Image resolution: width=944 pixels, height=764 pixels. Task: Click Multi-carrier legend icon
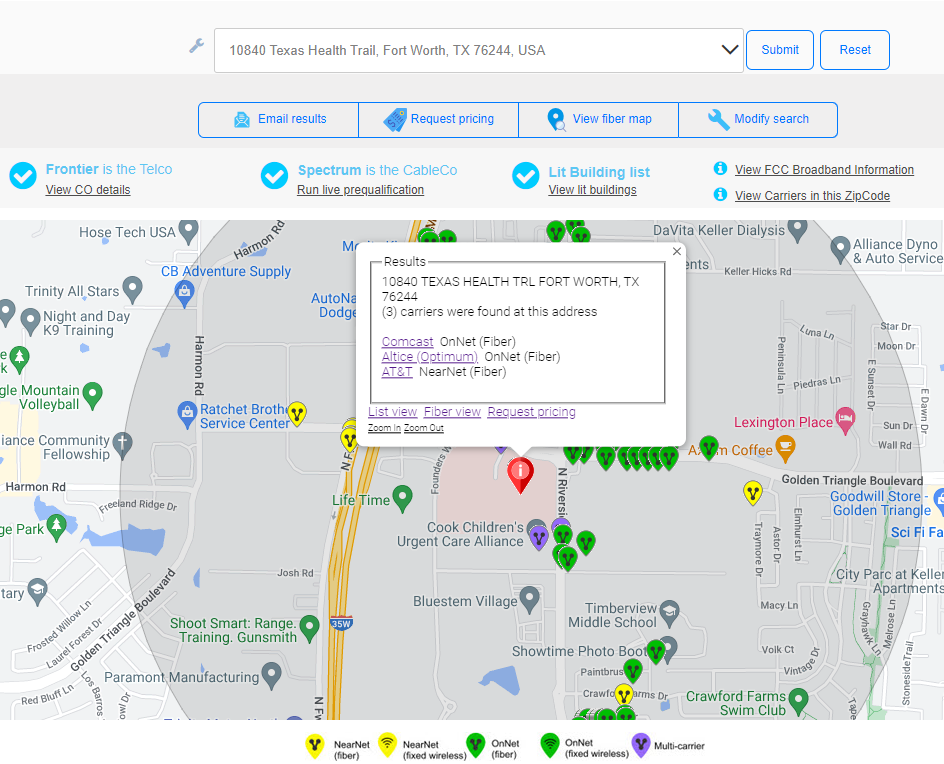click(x=641, y=745)
